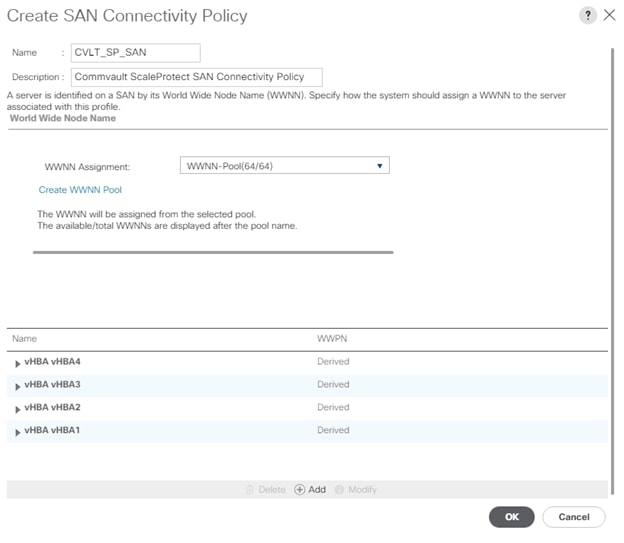Select the vHBA4 Derived WWPN cell

(x=333, y=362)
